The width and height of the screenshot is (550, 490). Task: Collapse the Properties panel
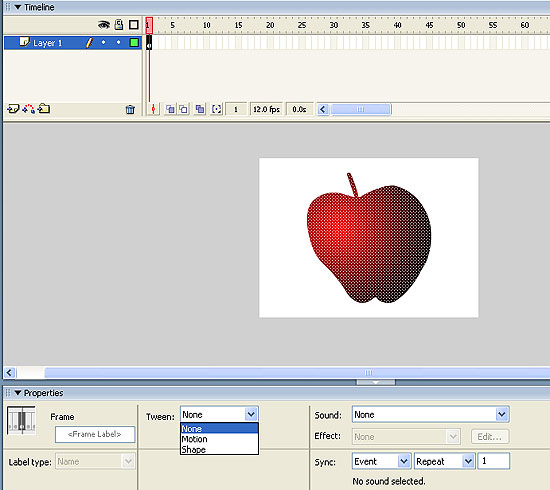tap(18, 393)
